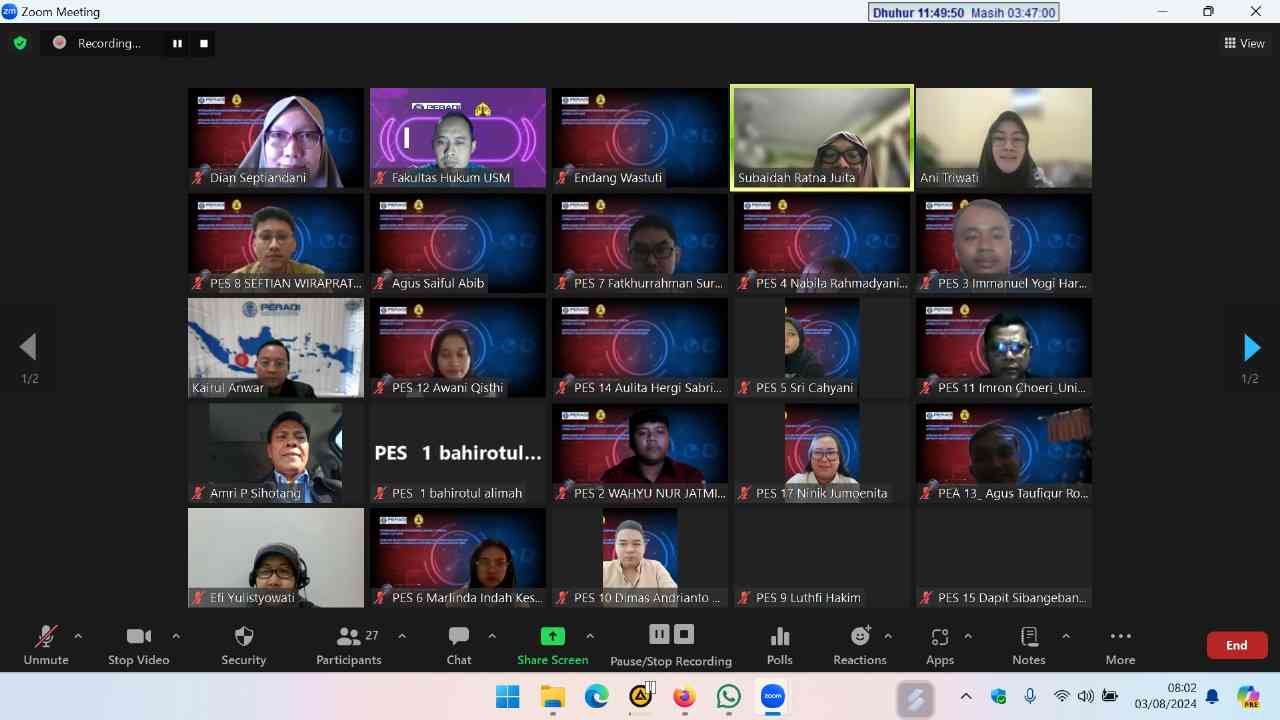Open the Polls panel
The height and width of the screenshot is (720, 1280).
(779, 645)
